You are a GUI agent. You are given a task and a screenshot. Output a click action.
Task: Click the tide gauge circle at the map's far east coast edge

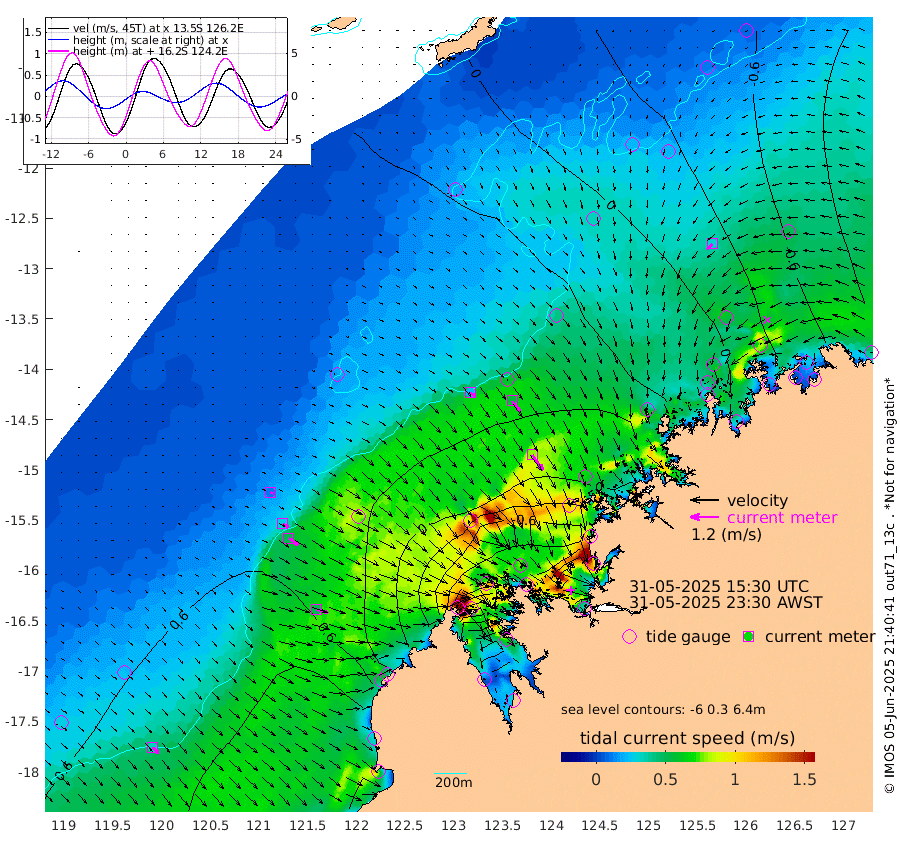coord(871,352)
